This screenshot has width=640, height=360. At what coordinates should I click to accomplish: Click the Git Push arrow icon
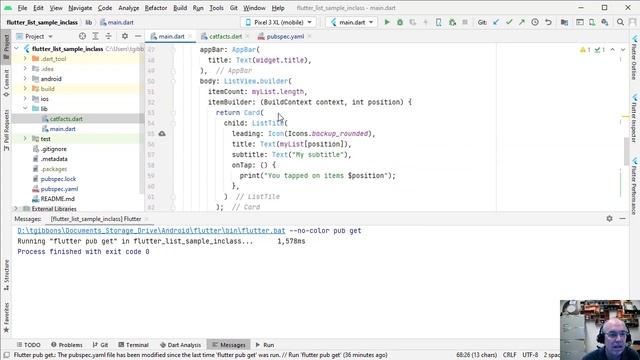click(x=522, y=22)
